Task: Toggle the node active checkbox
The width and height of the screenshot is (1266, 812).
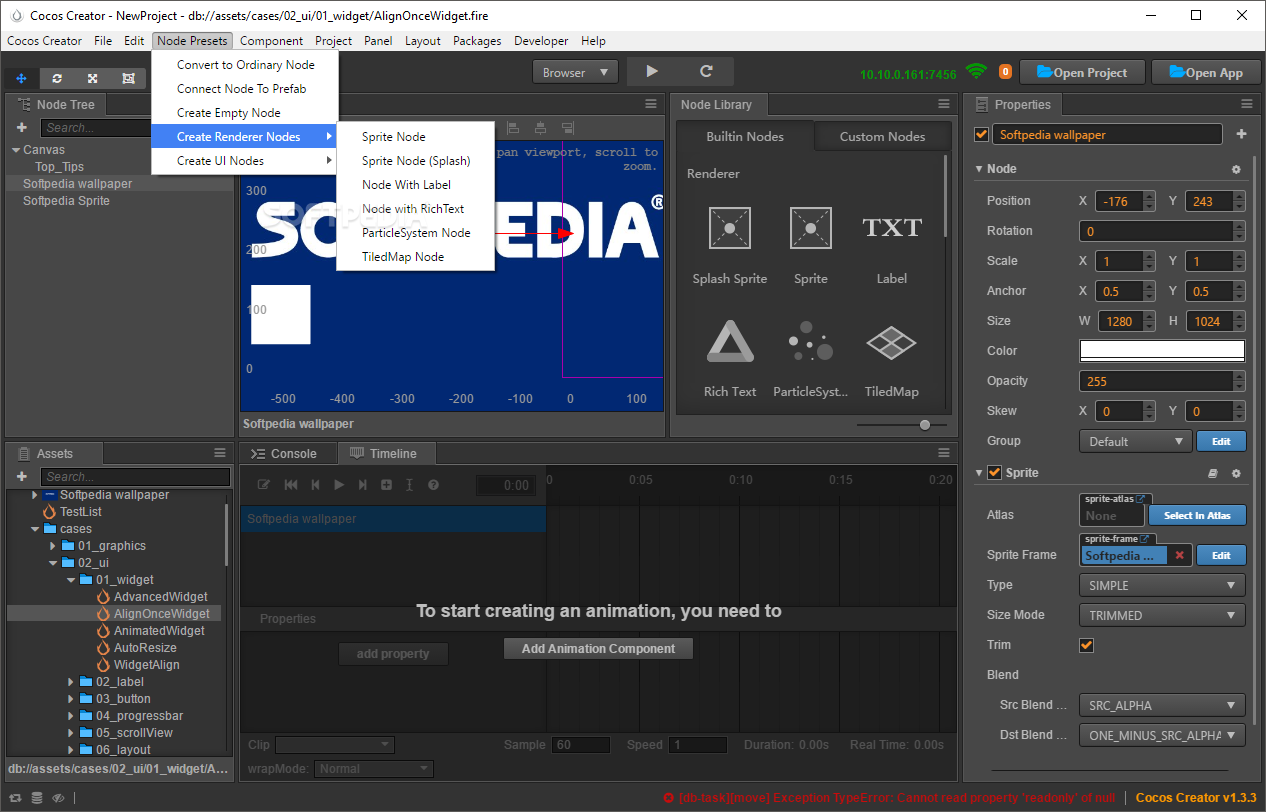Action: pos(981,135)
